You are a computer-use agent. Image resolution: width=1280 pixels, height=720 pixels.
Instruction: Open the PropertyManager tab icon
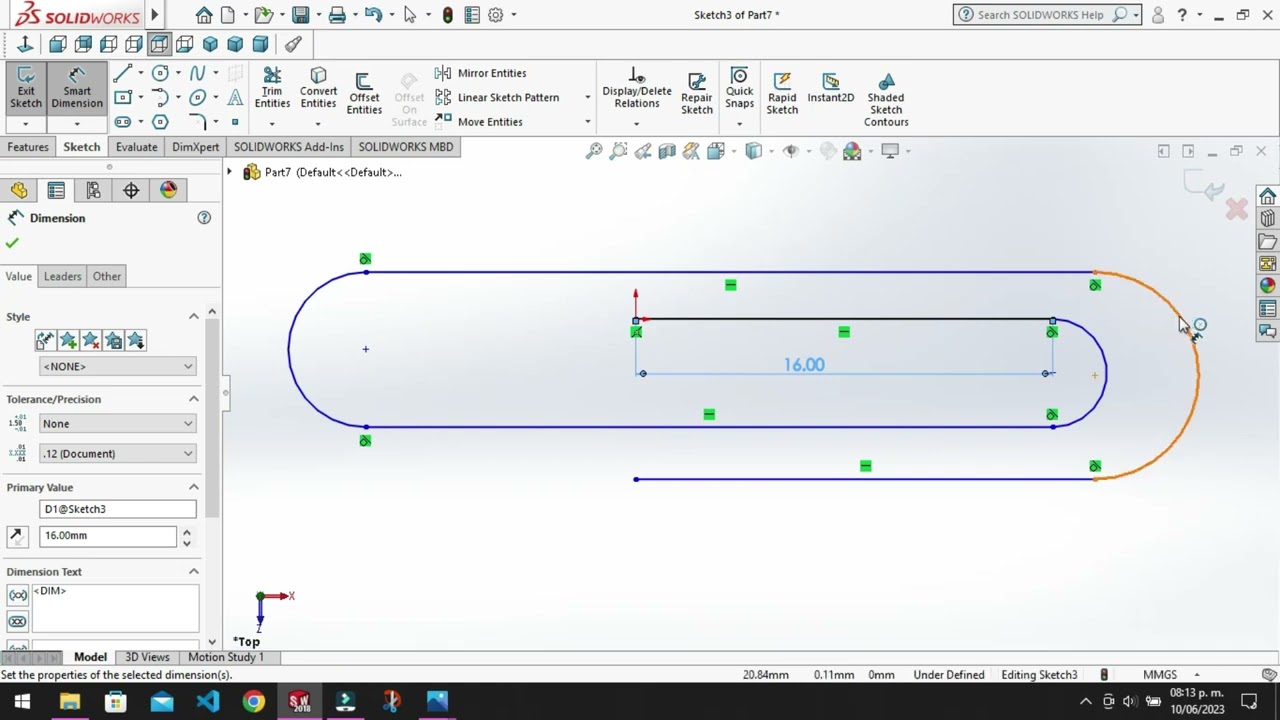pos(56,190)
